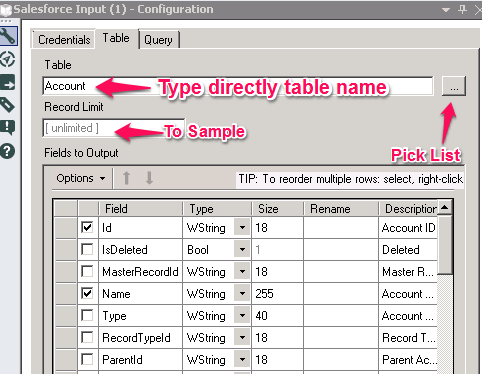
Task: Click the Account ID description cell
Action: [x=408, y=228]
